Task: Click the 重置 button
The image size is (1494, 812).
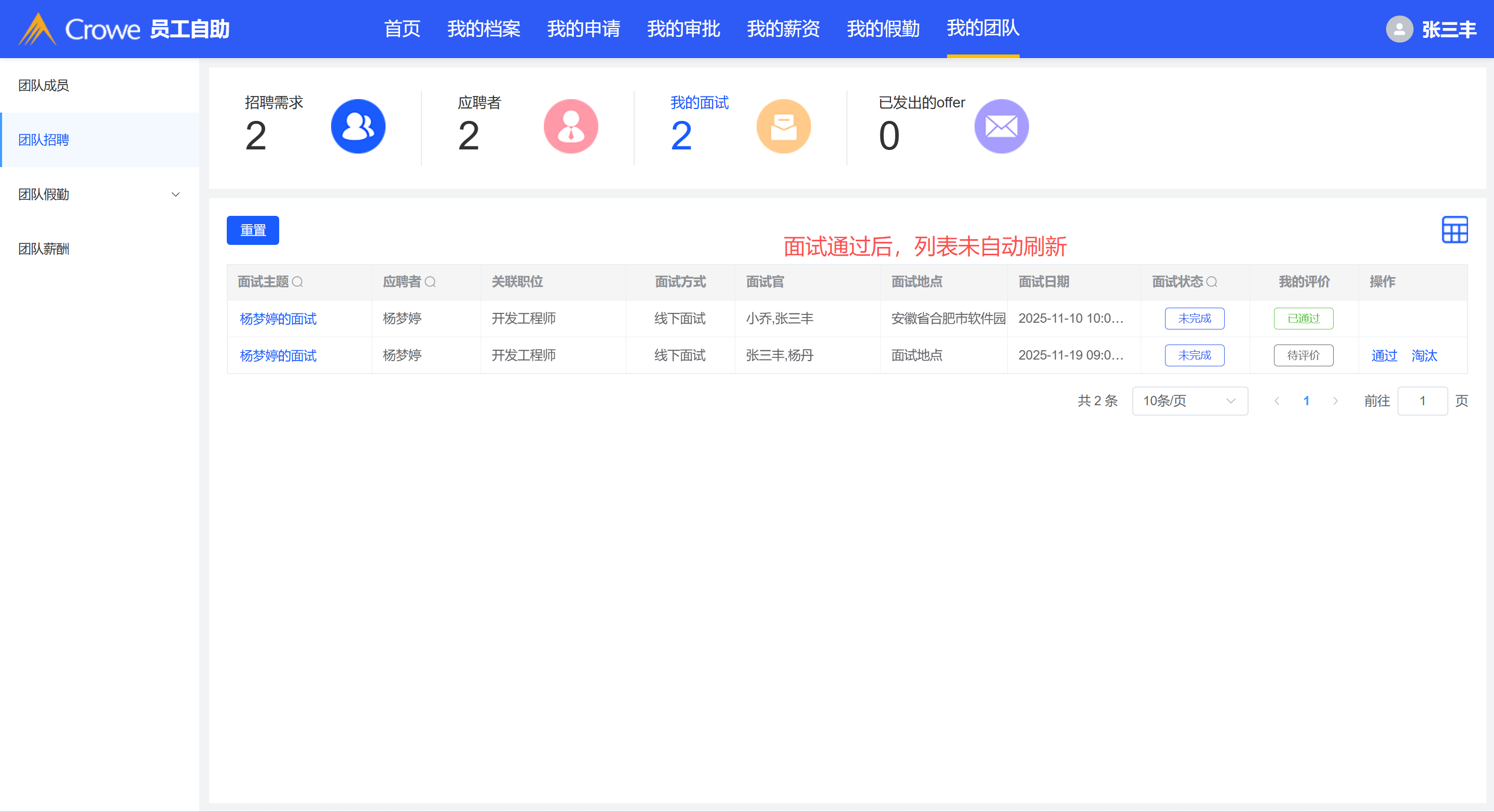Action: [253, 230]
